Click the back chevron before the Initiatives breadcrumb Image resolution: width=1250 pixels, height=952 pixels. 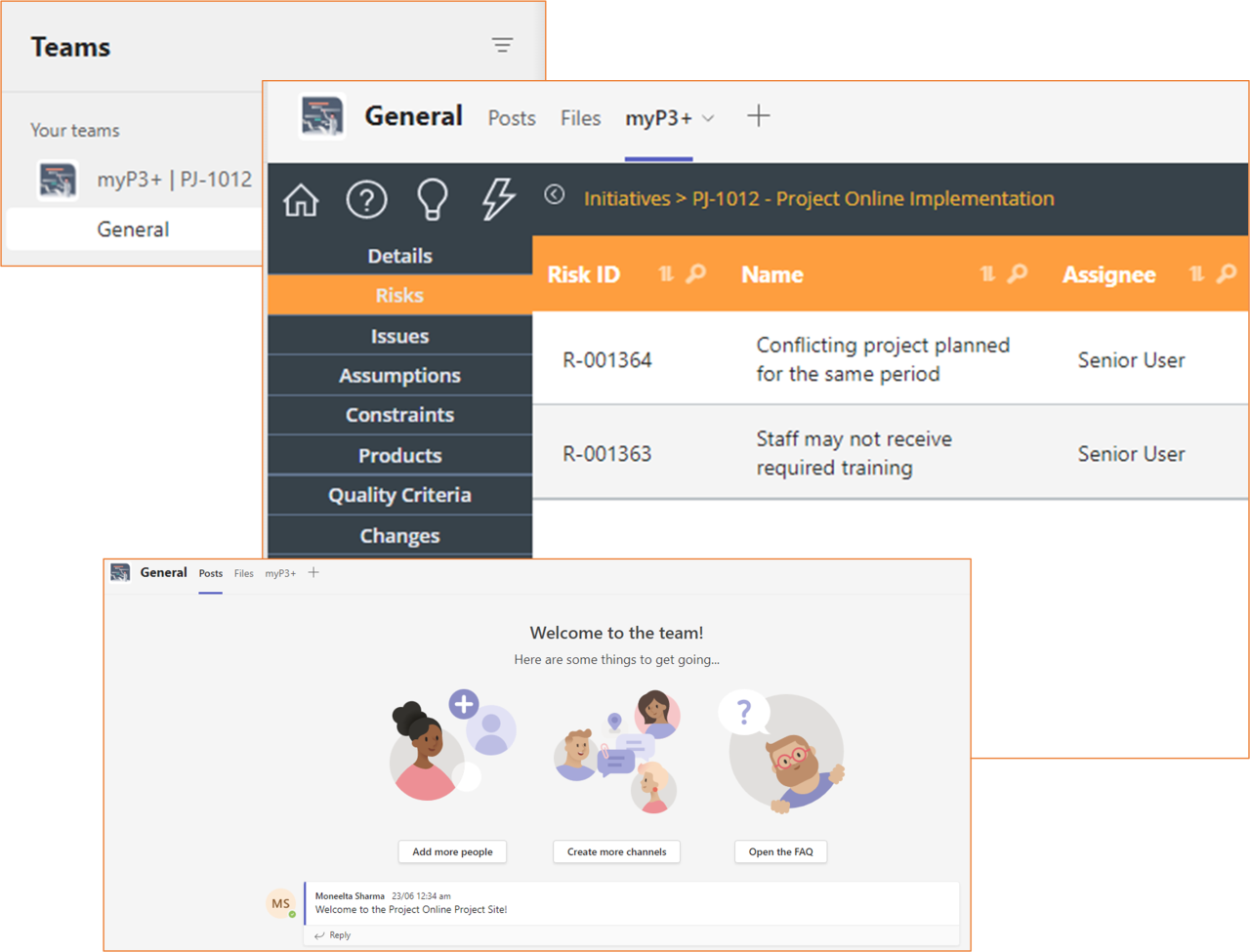tap(555, 194)
